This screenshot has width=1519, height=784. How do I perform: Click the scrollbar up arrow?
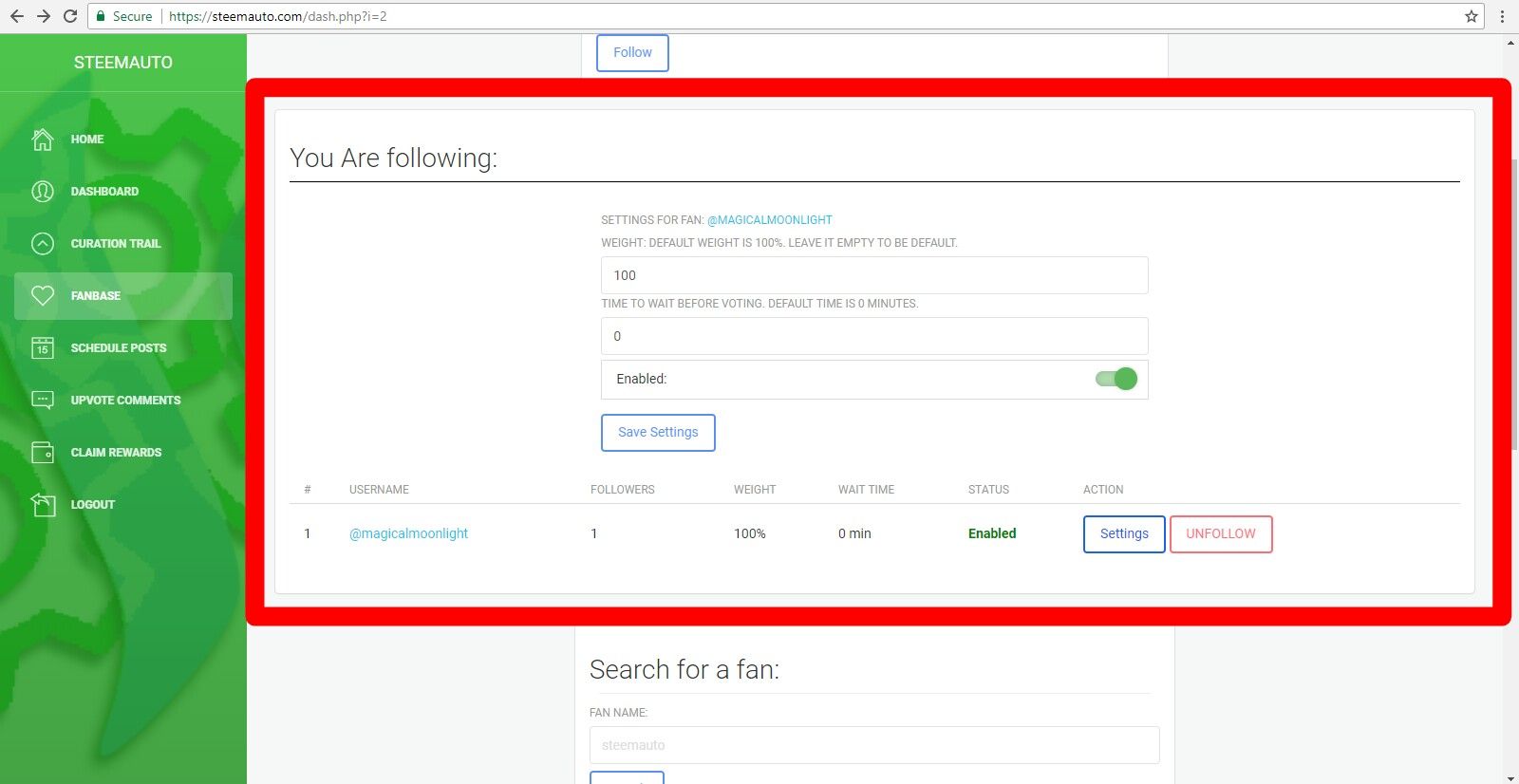(1510, 42)
